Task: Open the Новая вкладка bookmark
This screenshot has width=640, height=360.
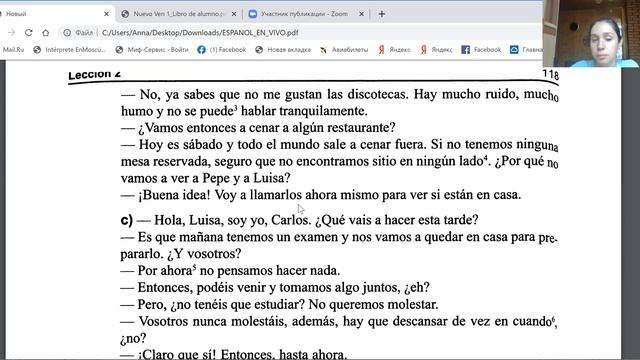Action: (x=283, y=49)
